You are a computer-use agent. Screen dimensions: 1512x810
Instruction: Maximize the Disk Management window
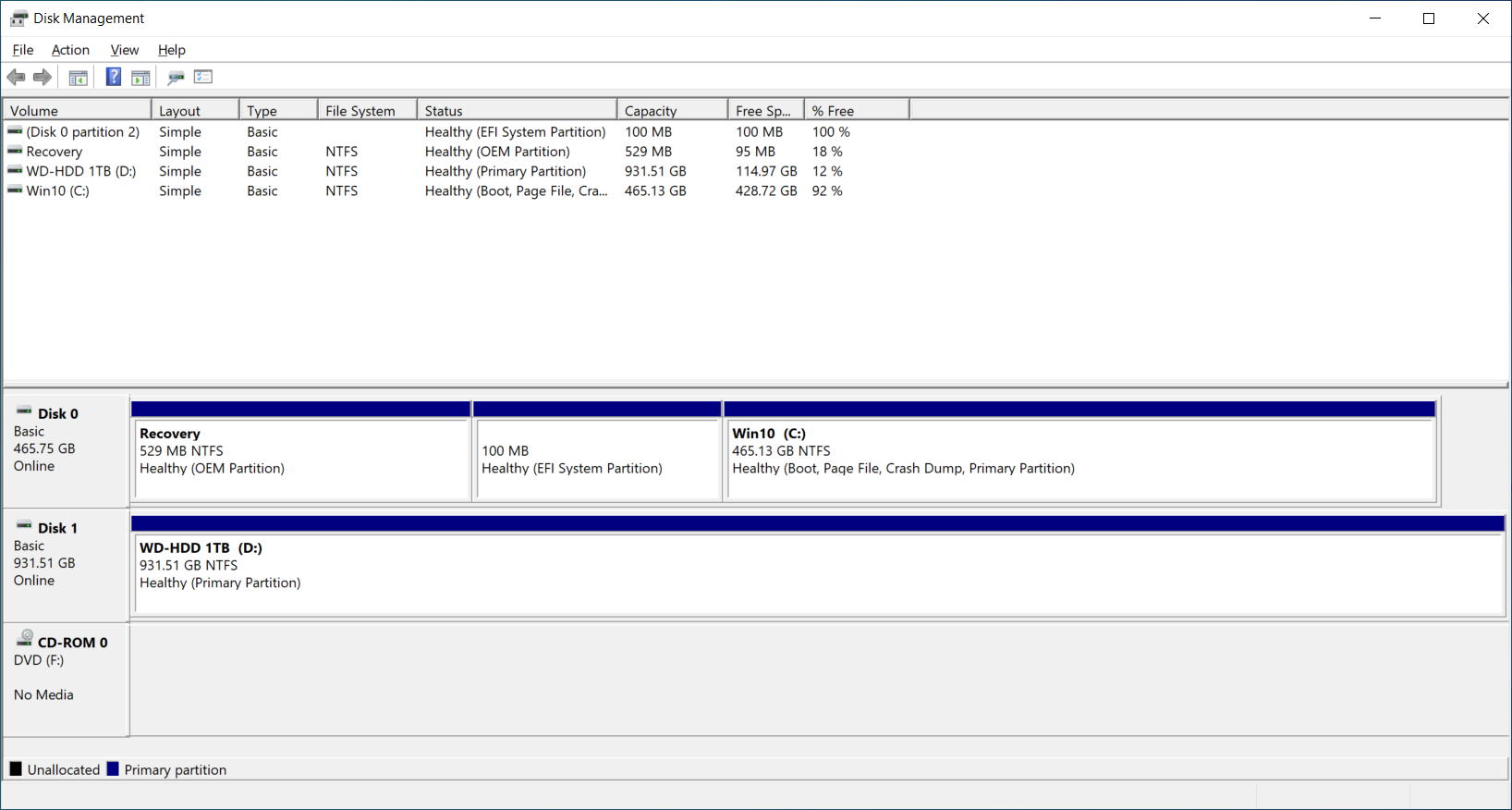pos(1429,18)
